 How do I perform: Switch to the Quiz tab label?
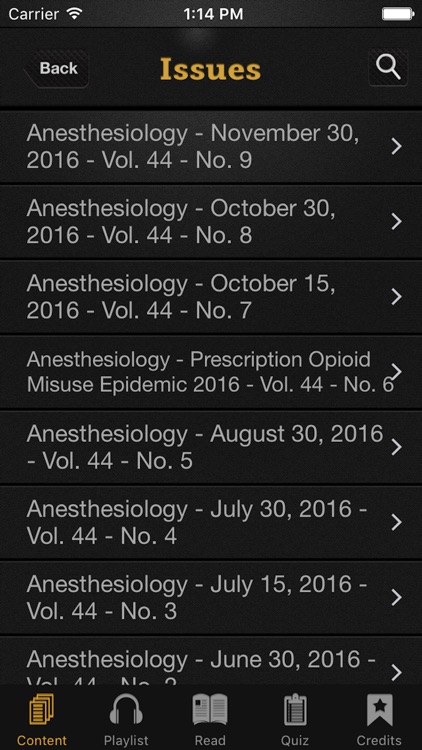point(295,741)
